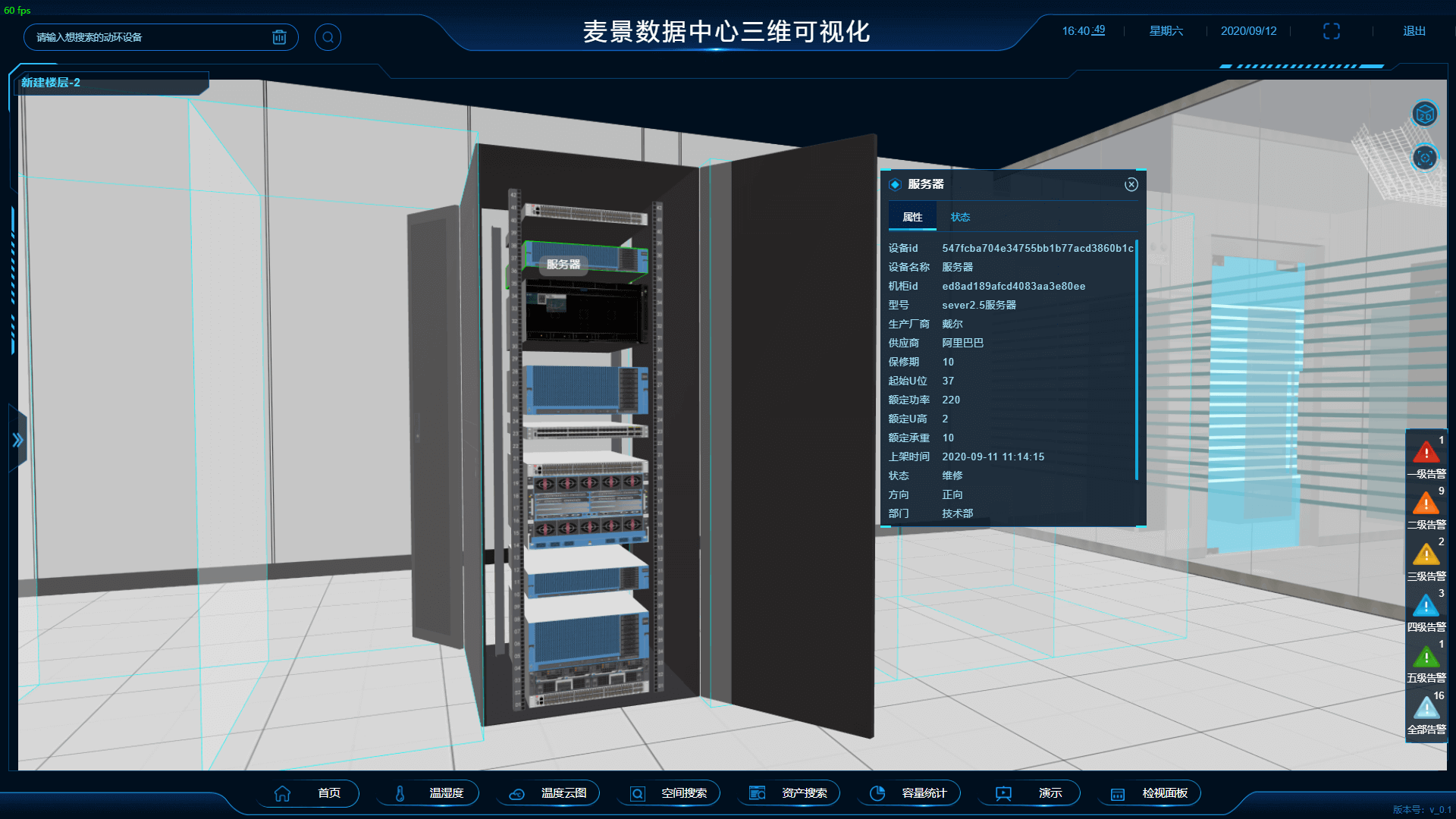Expand the left side panel chevron
Screen dimensions: 1456x819
[x=17, y=440]
